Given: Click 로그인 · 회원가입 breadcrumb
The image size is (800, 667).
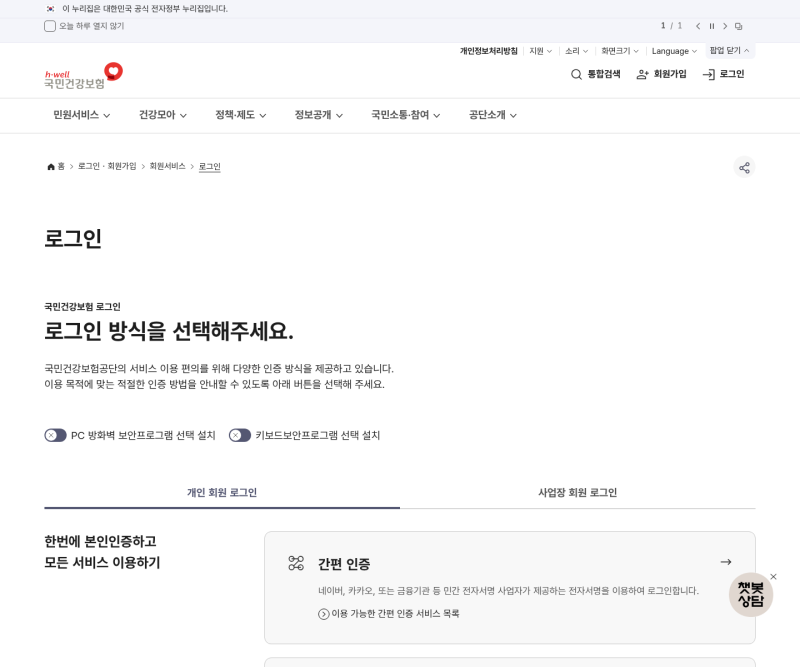Looking at the screenshot, I should (x=107, y=166).
